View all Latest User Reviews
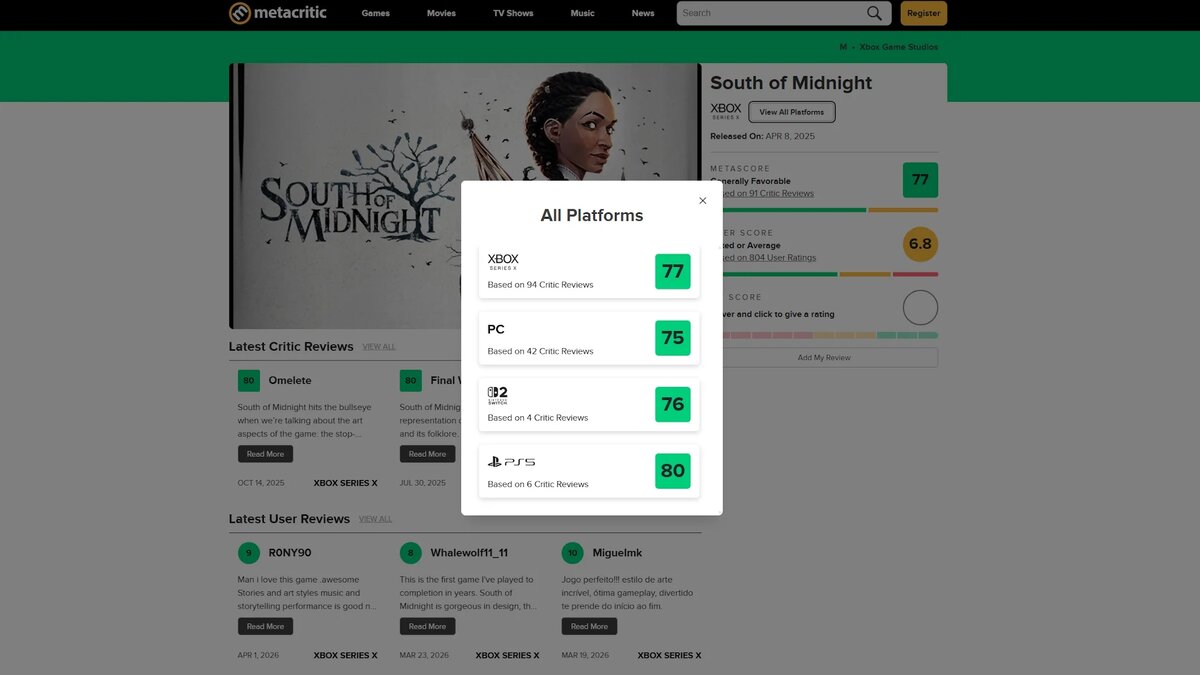Screen dimensions: 1200x675 pyautogui.click(x=375, y=519)
